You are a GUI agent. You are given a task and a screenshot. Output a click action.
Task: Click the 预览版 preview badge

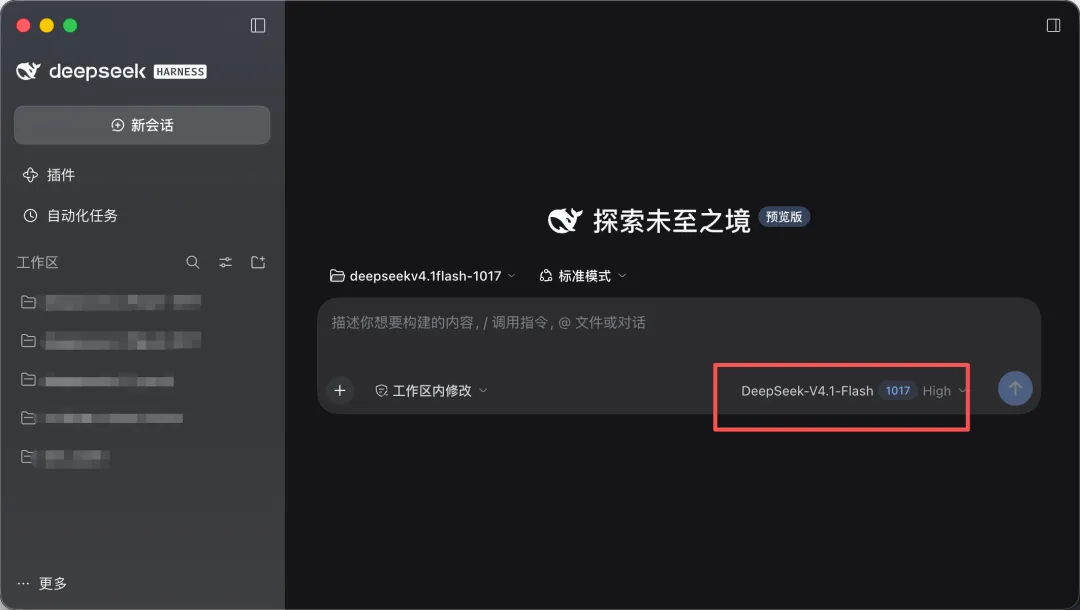coord(784,217)
